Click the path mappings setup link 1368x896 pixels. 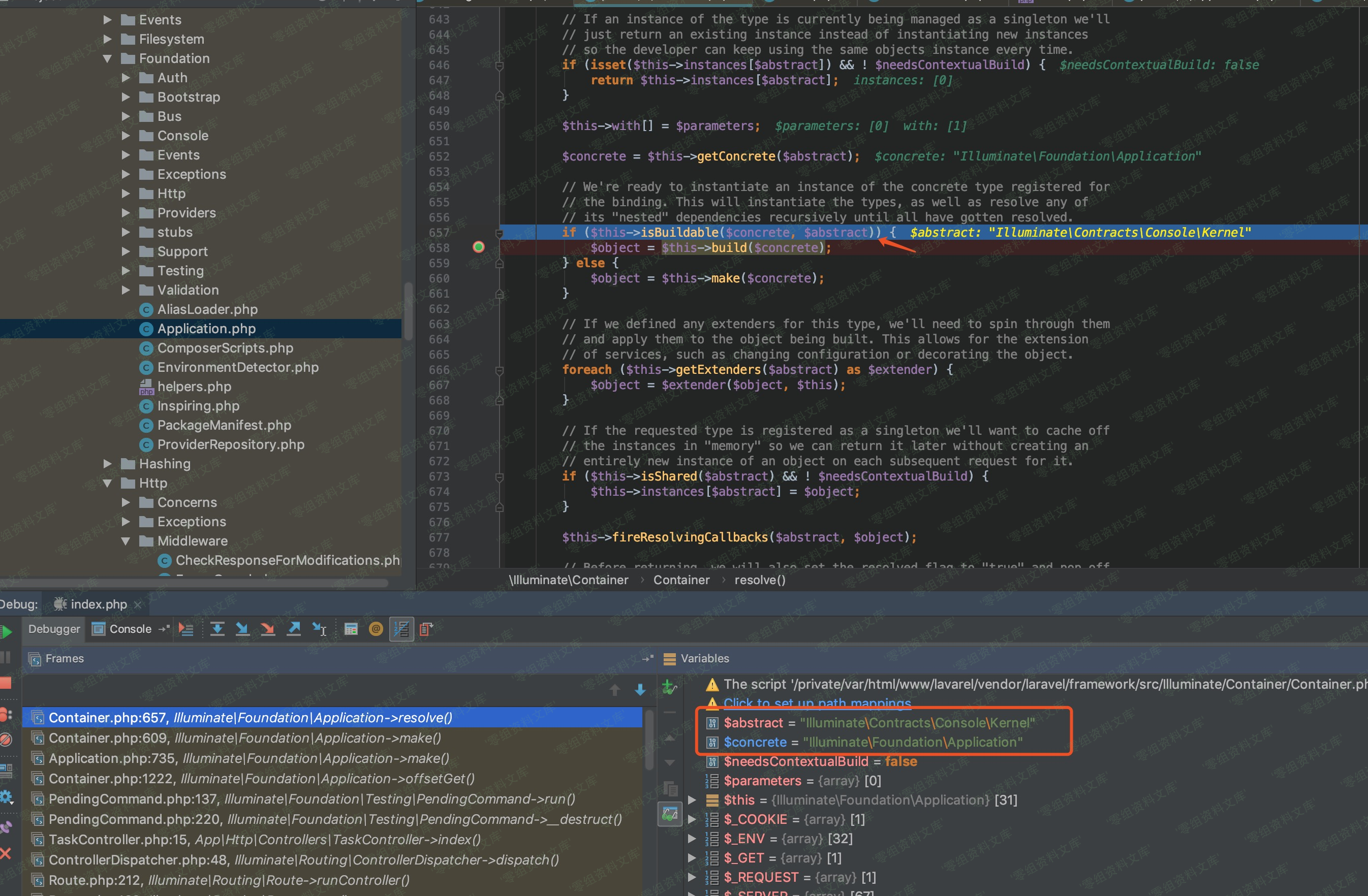click(x=817, y=703)
